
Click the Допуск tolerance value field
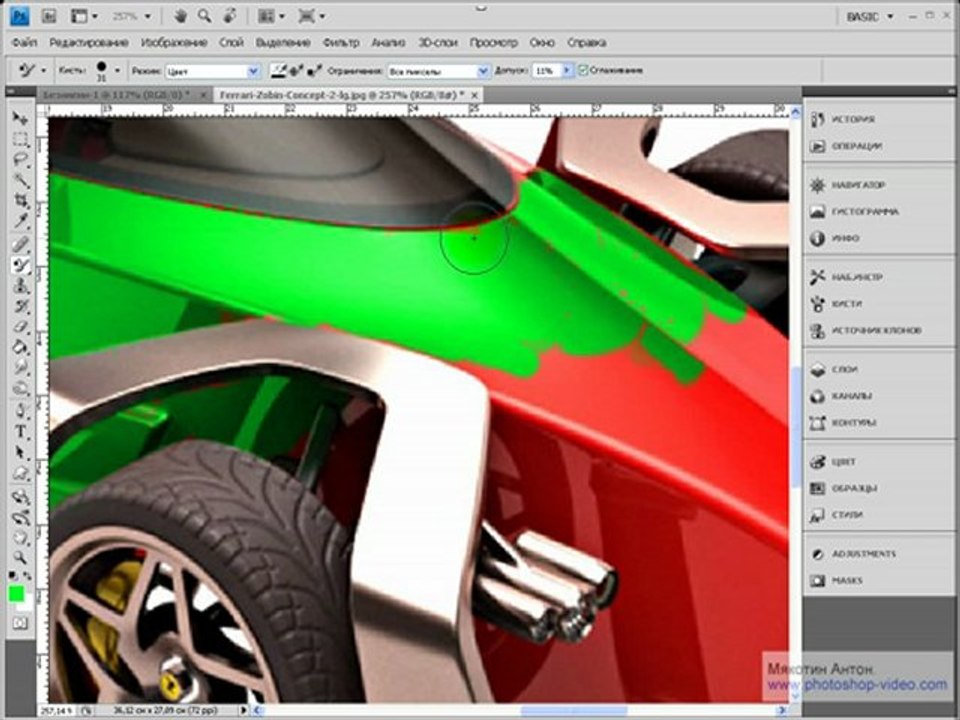click(547, 71)
